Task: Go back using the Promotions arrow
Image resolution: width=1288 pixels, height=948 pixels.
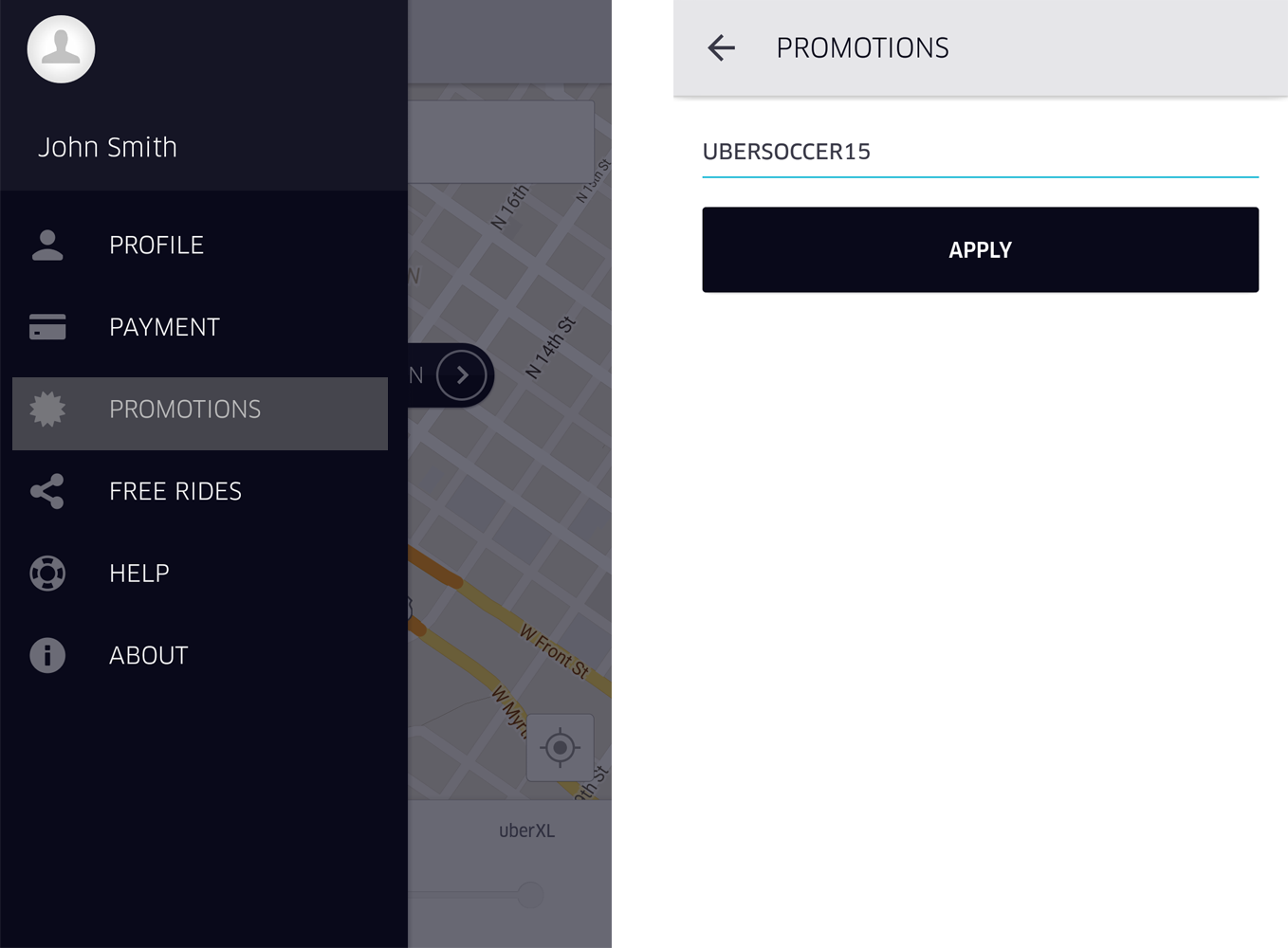Action: click(722, 47)
